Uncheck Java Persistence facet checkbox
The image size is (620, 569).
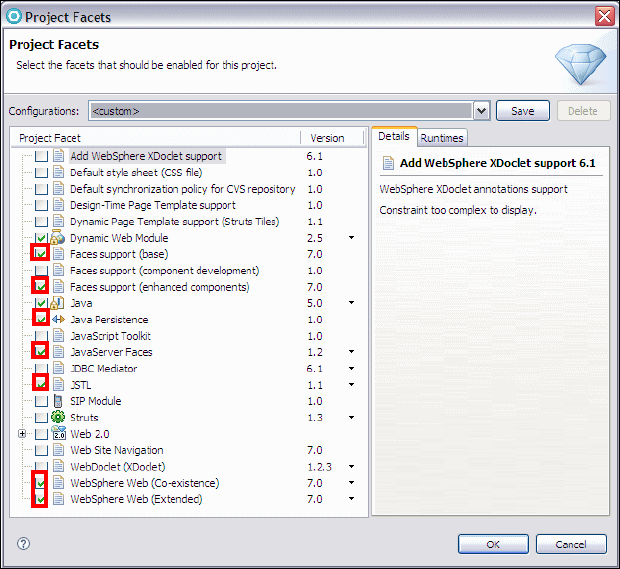41,318
